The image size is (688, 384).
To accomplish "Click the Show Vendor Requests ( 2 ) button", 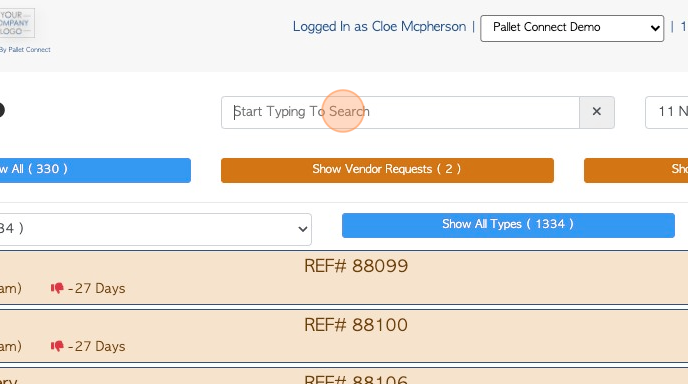I will 387,170.
